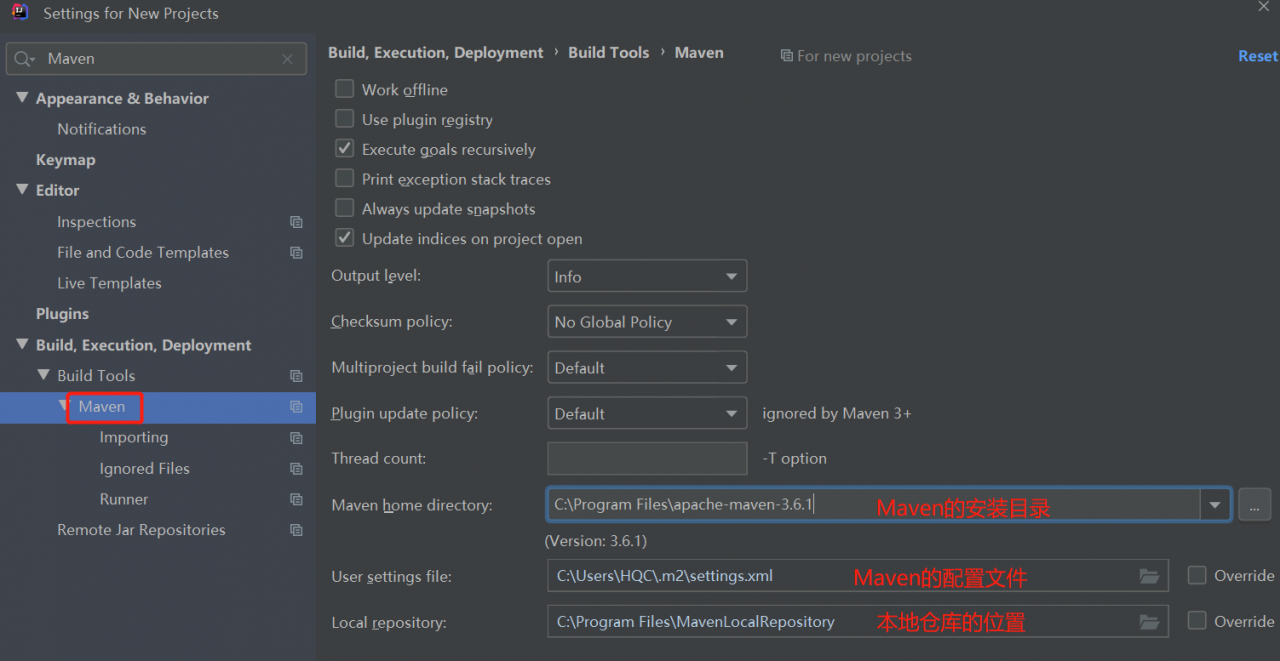Open Runner settings under Maven
Screen dimensions: 1280x661
(x=124, y=499)
